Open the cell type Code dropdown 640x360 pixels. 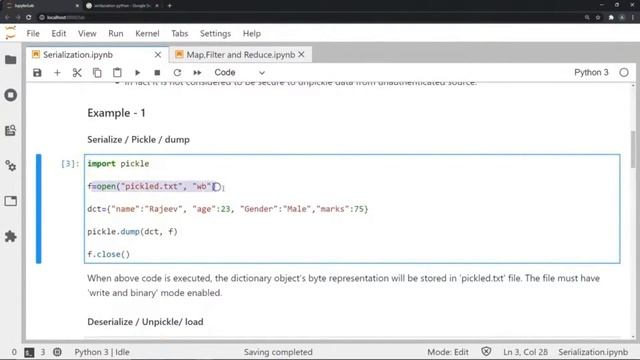pyautogui.click(x=240, y=73)
